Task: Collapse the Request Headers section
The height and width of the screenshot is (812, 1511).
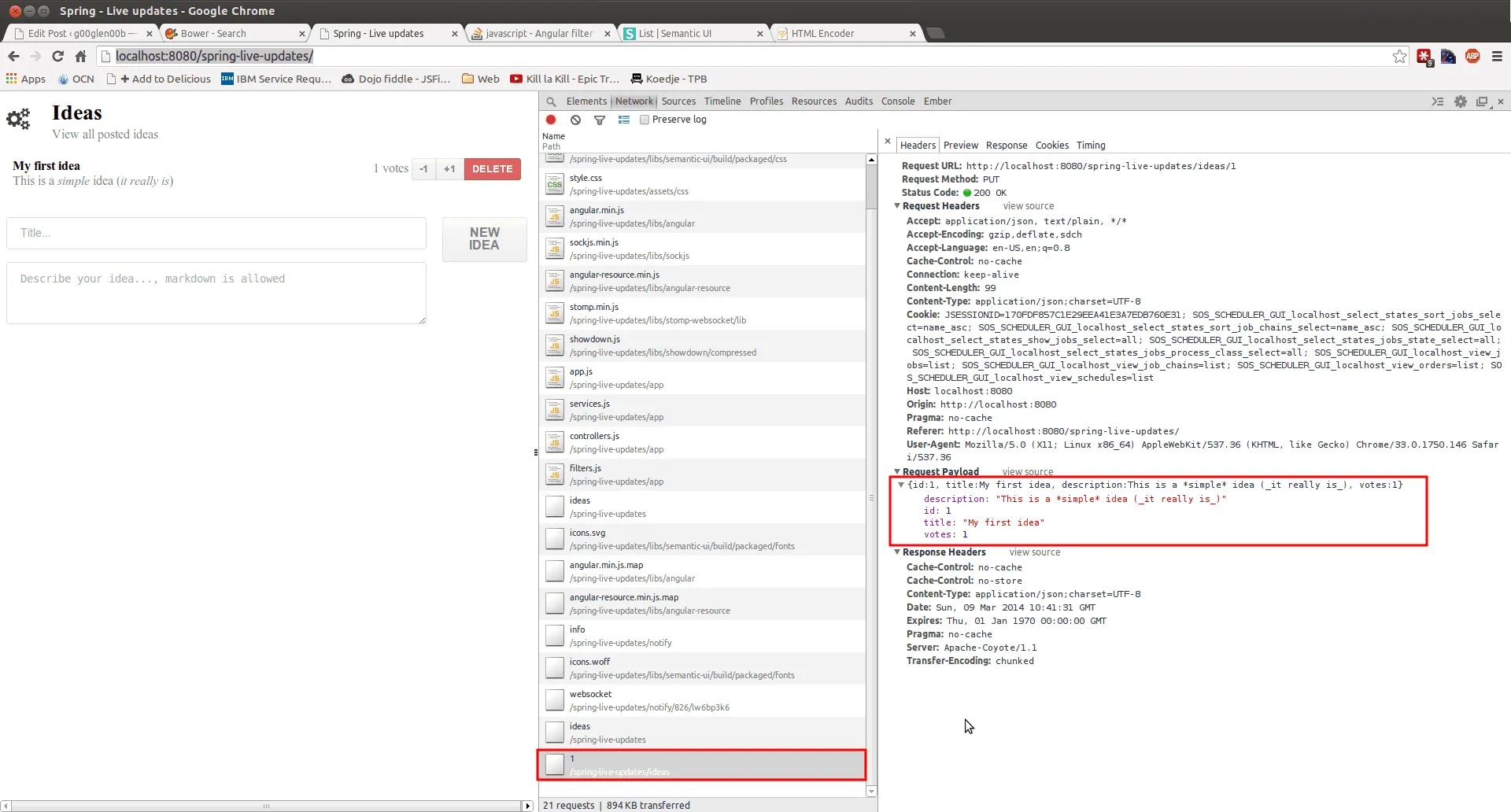Action: tap(897, 206)
